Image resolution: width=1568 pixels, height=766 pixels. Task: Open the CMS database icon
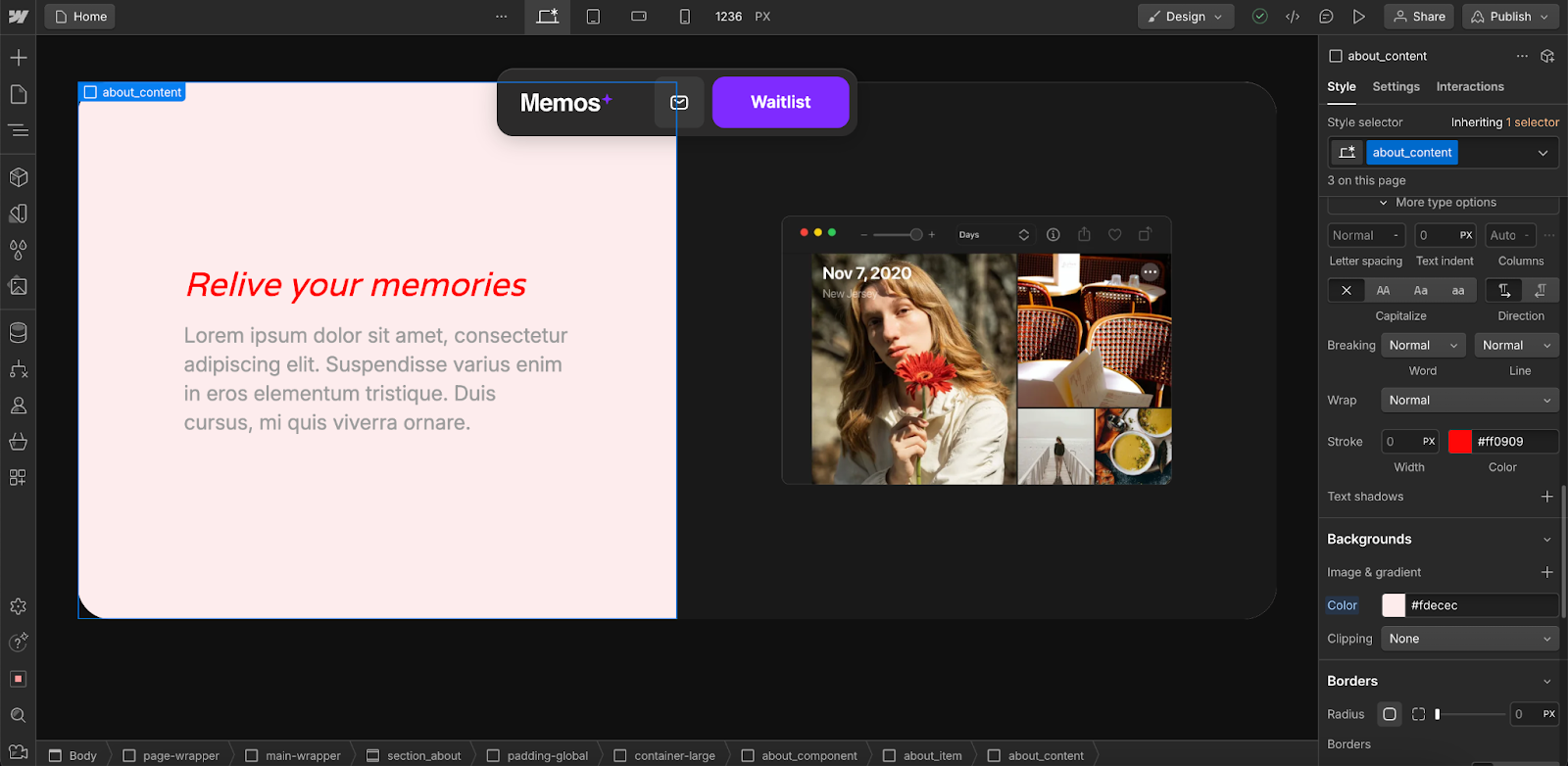pos(18,333)
